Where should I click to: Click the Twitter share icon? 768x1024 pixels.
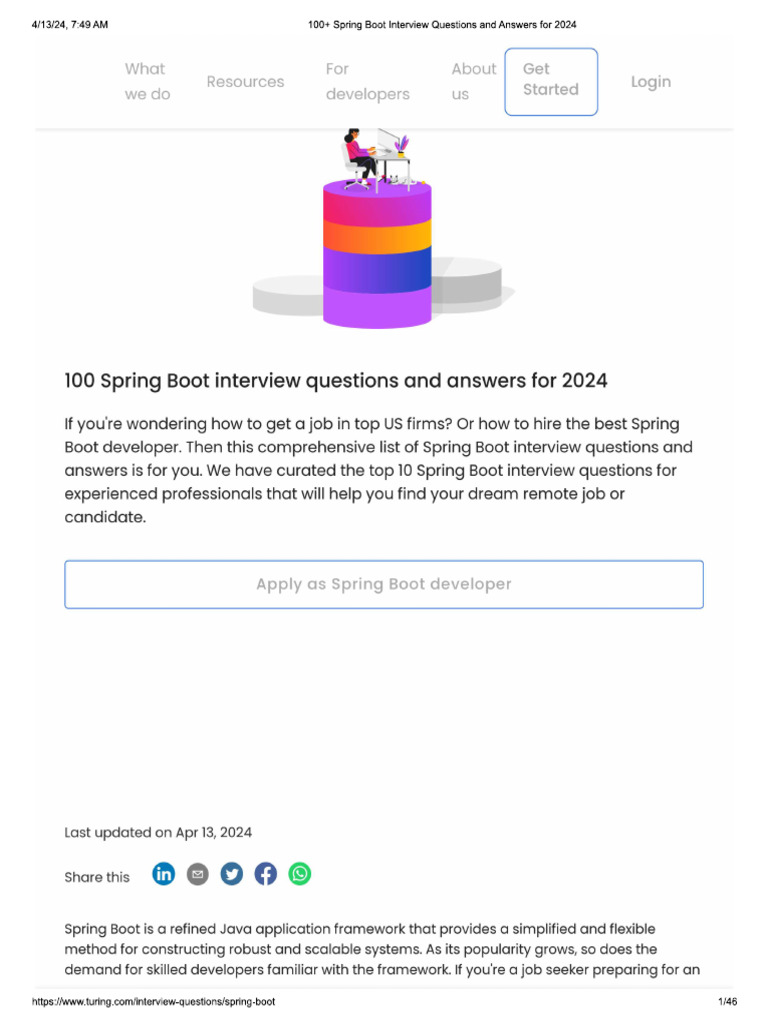click(232, 874)
